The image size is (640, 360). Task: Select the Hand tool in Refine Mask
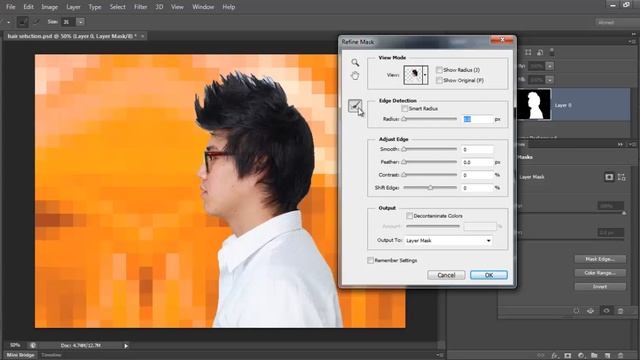pyautogui.click(x=355, y=76)
